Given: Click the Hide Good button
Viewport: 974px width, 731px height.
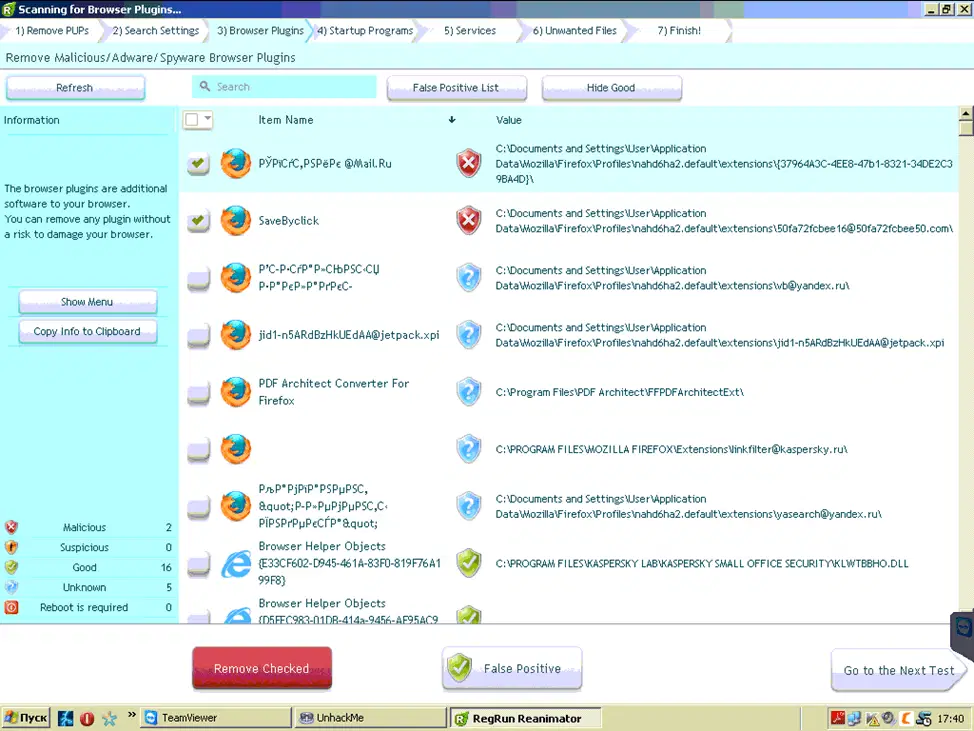Looking at the screenshot, I should pos(611,88).
